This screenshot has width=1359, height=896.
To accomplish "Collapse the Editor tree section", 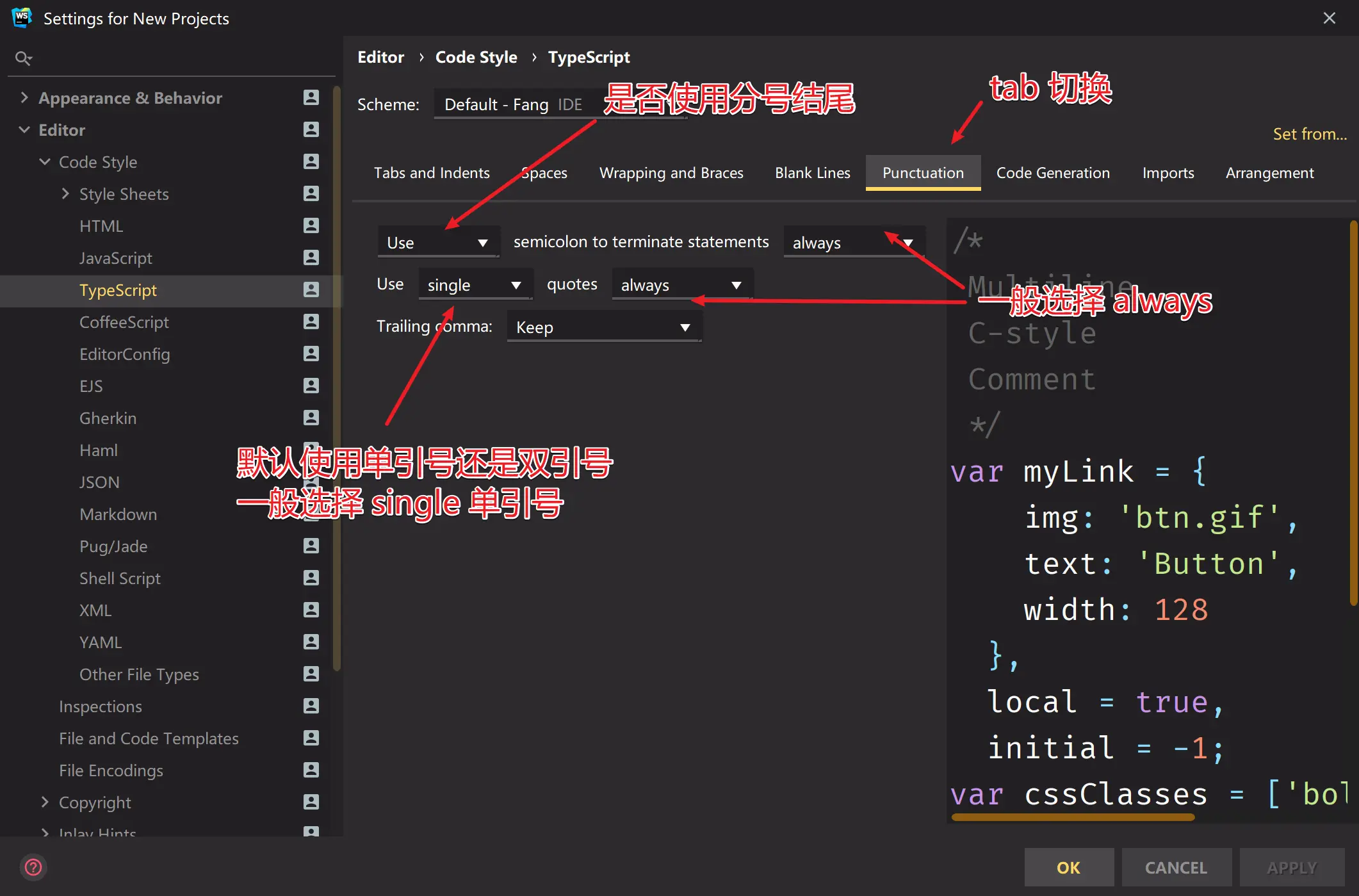I will click(x=24, y=129).
